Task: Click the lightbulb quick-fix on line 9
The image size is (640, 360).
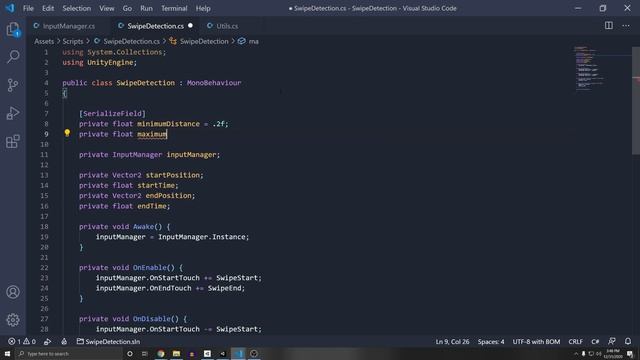Action: click(67, 133)
